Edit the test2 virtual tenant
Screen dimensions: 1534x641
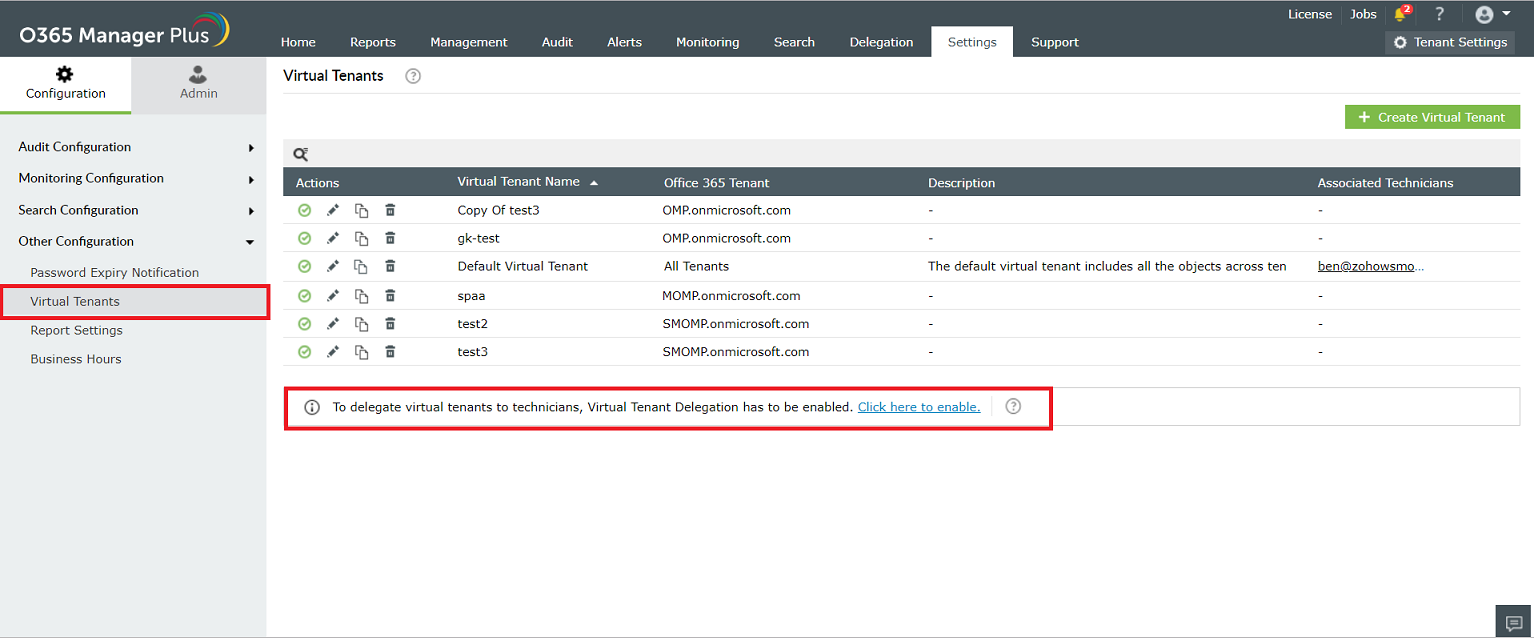(333, 324)
